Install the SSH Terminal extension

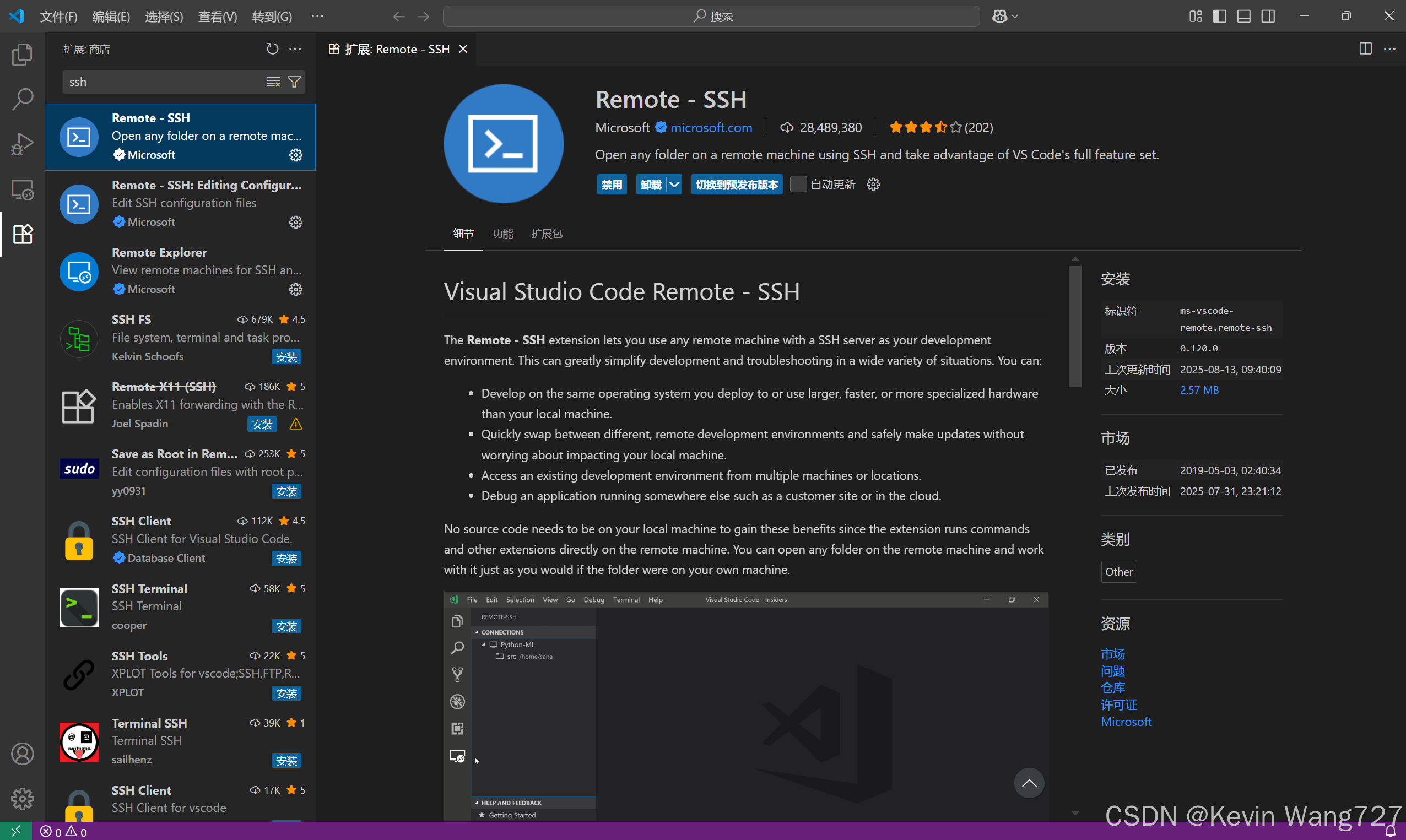(x=286, y=626)
